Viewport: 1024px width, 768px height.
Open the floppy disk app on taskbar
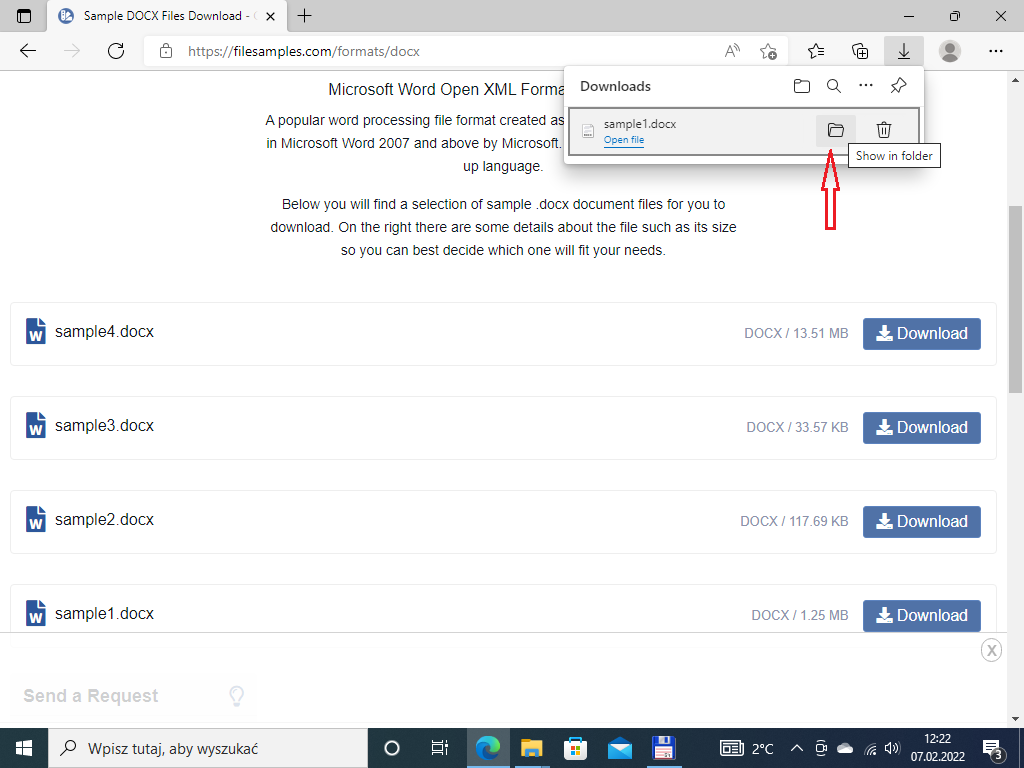click(x=664, y=748)
